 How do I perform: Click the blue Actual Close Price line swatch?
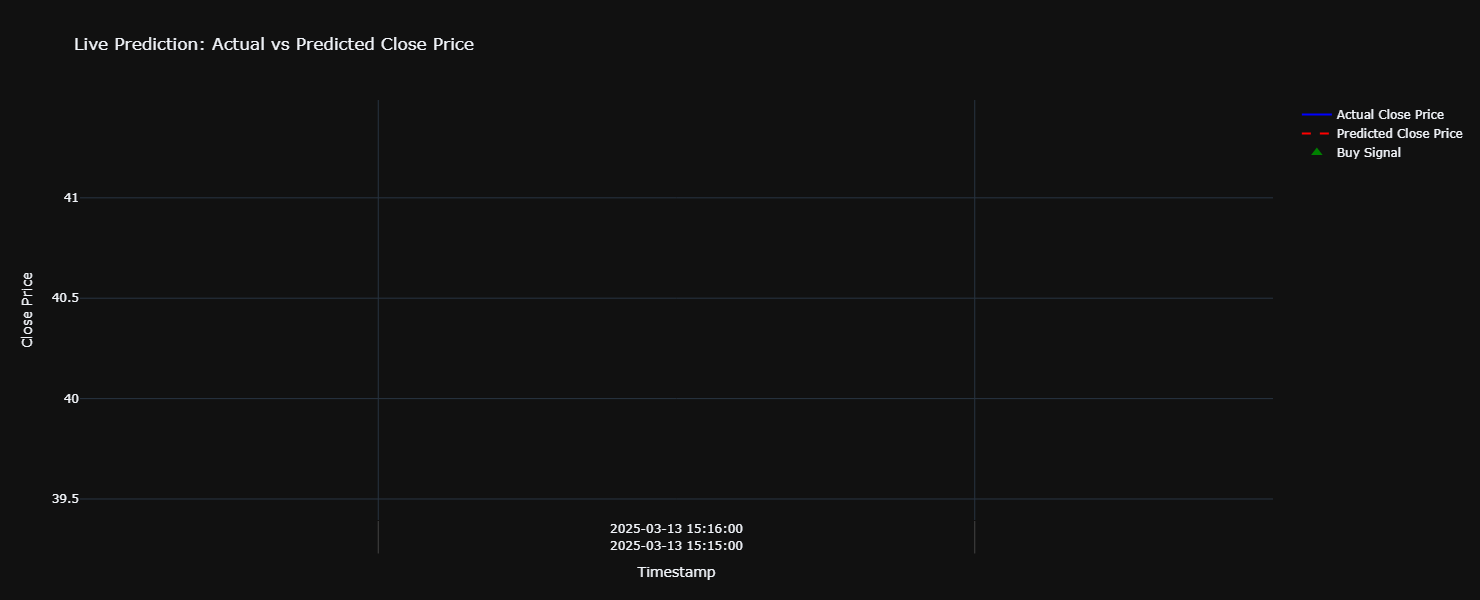point(1316,115)
